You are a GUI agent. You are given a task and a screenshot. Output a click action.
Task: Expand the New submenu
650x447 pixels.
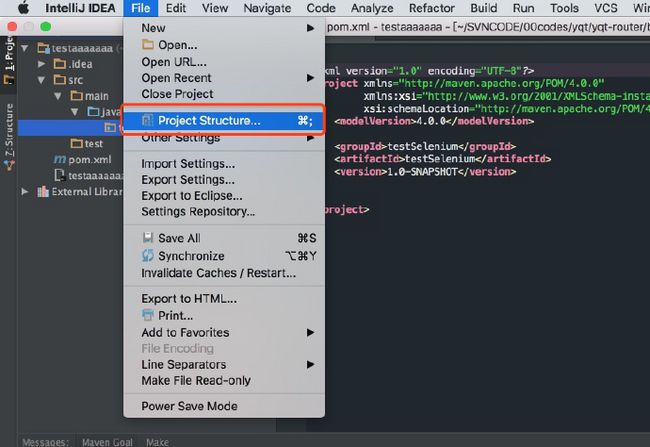point(224,28)
